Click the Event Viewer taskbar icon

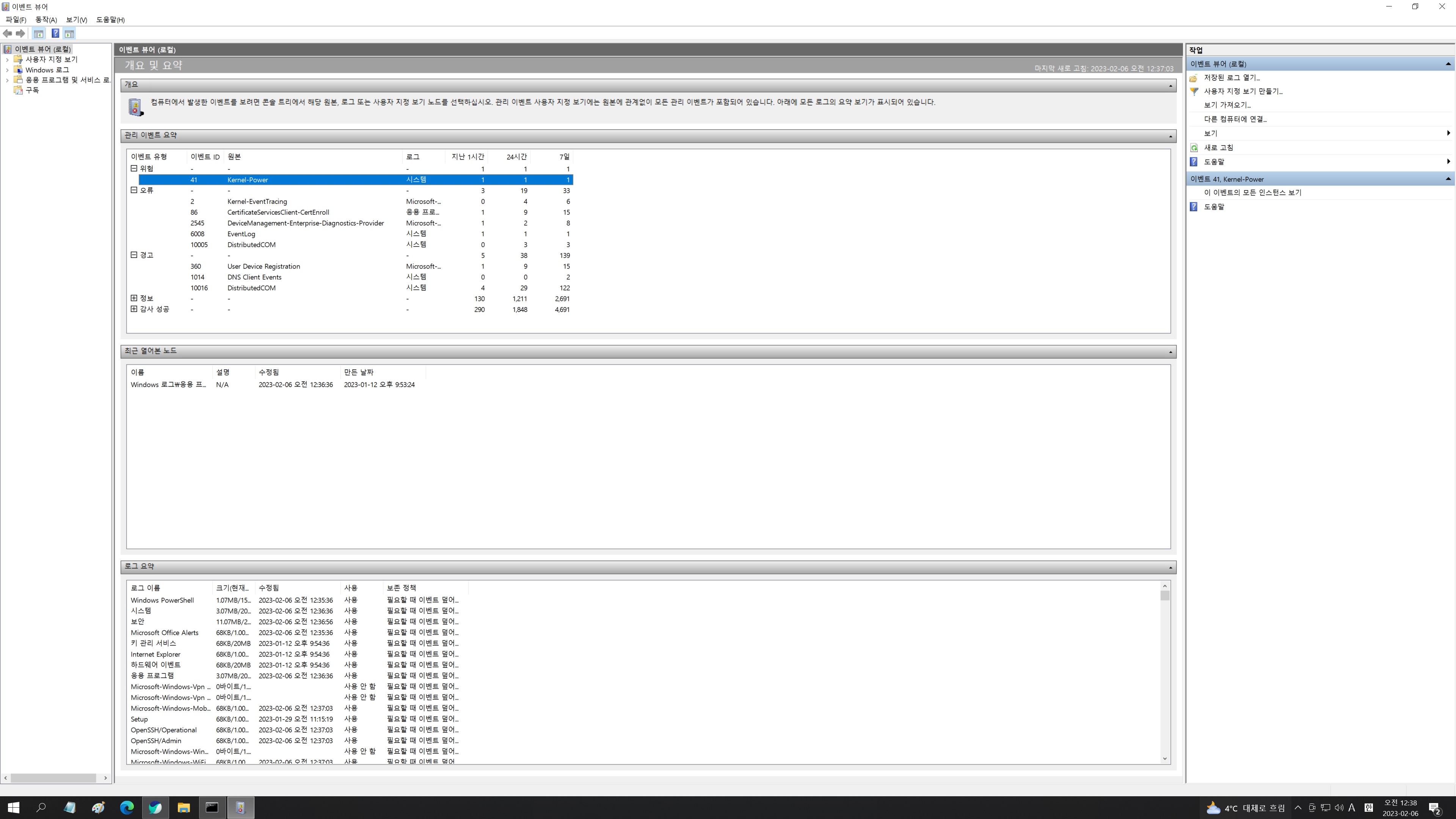240,808
